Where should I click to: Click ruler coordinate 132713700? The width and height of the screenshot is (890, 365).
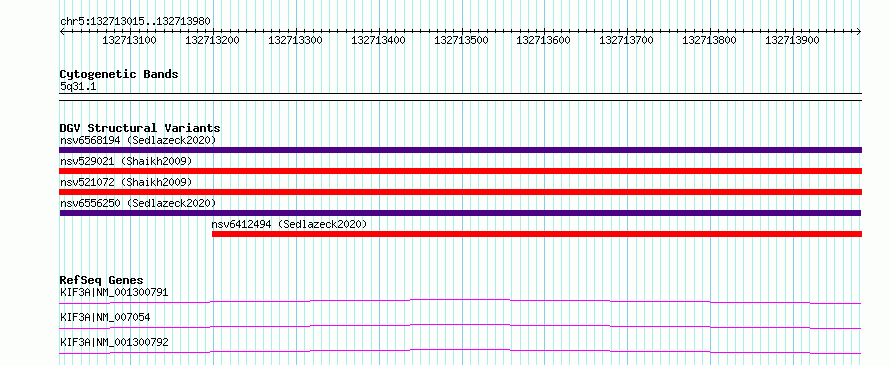point(627,40)
